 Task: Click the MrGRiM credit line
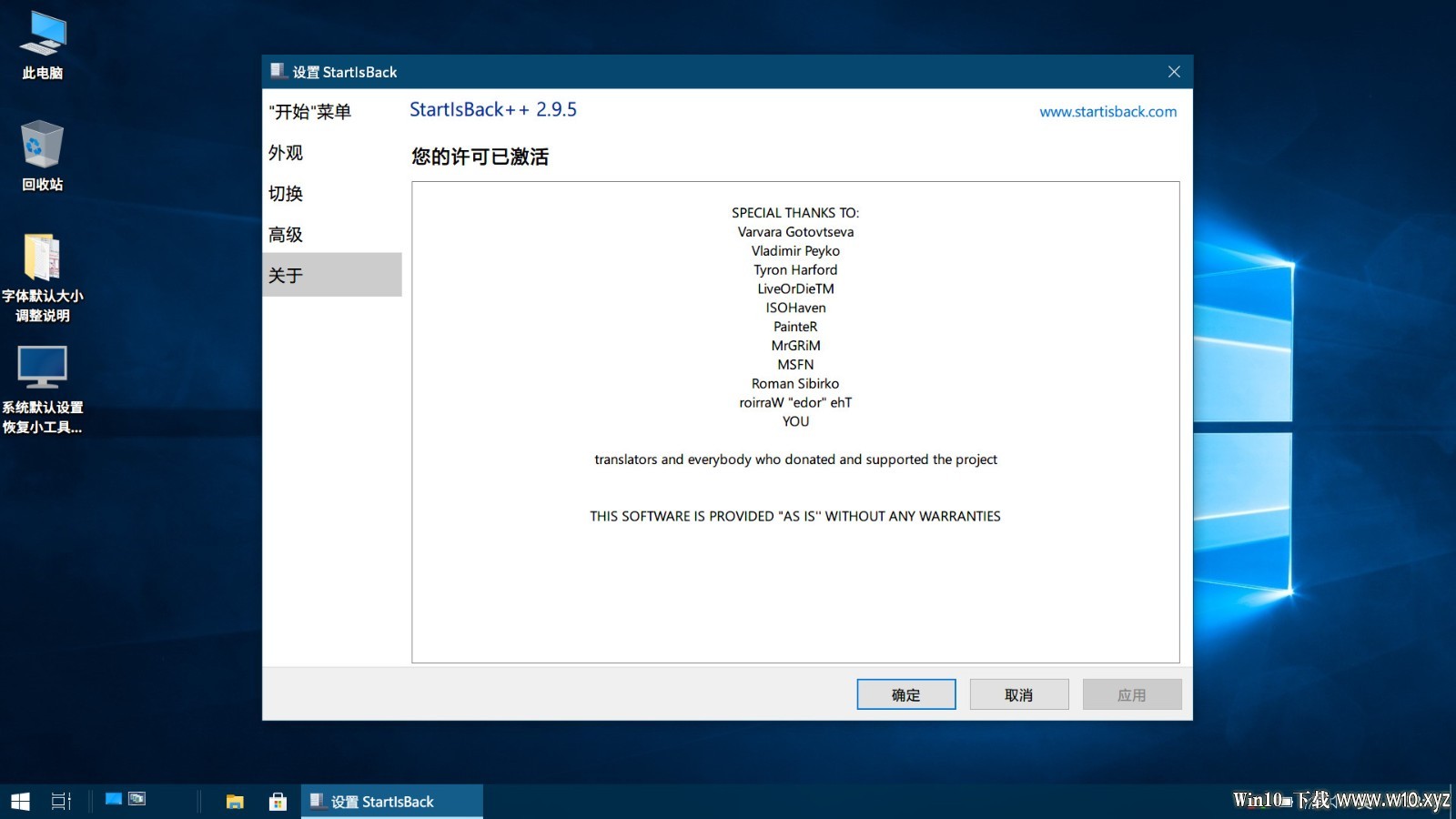[x=795, y=346]
